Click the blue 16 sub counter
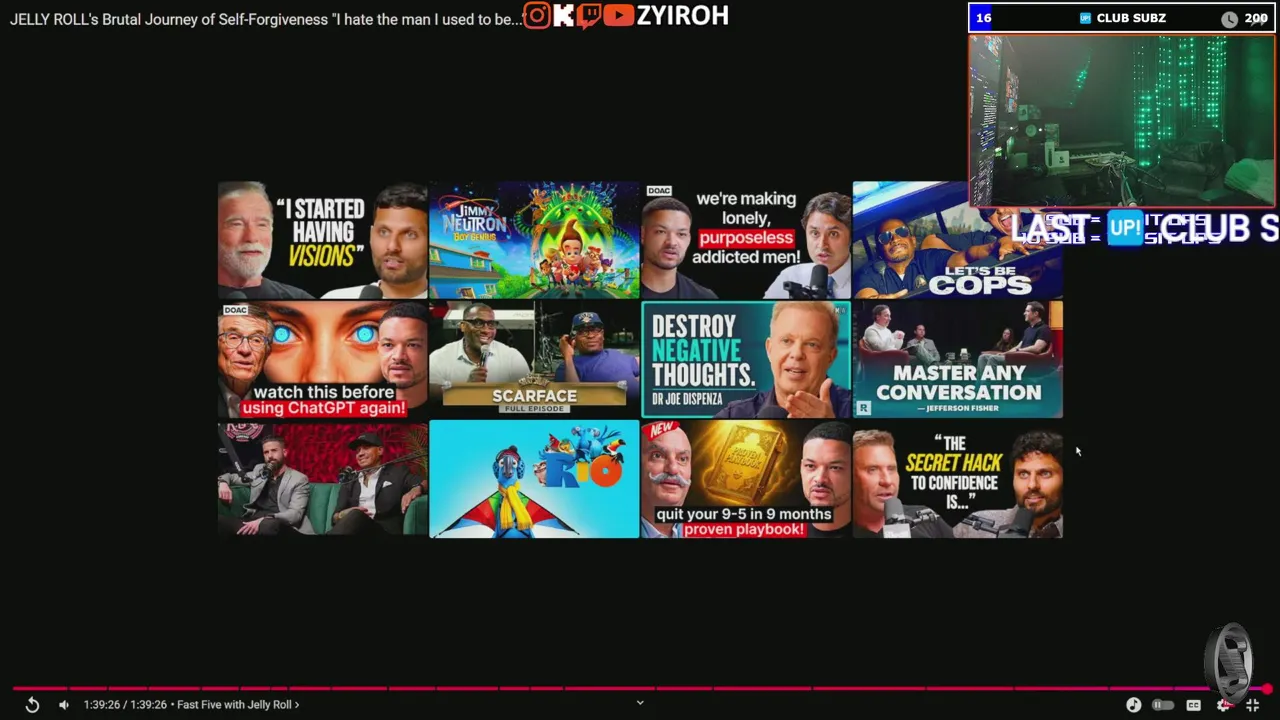The height and width of the screenshot is (720, 1280). [x=983, y=18]
